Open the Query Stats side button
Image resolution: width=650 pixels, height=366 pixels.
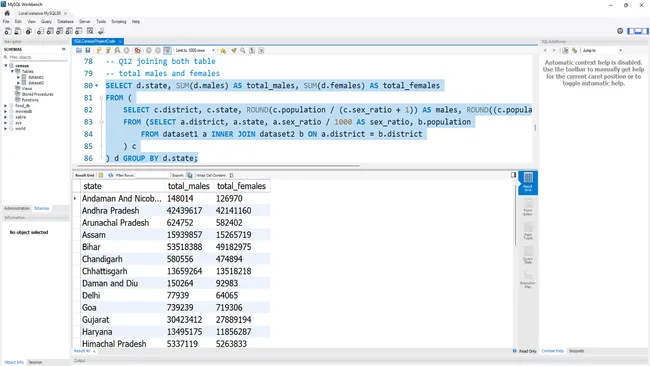528,255
